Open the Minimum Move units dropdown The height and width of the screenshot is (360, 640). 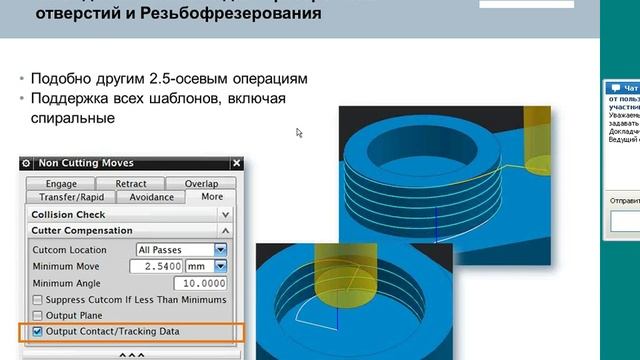point(220,267)
